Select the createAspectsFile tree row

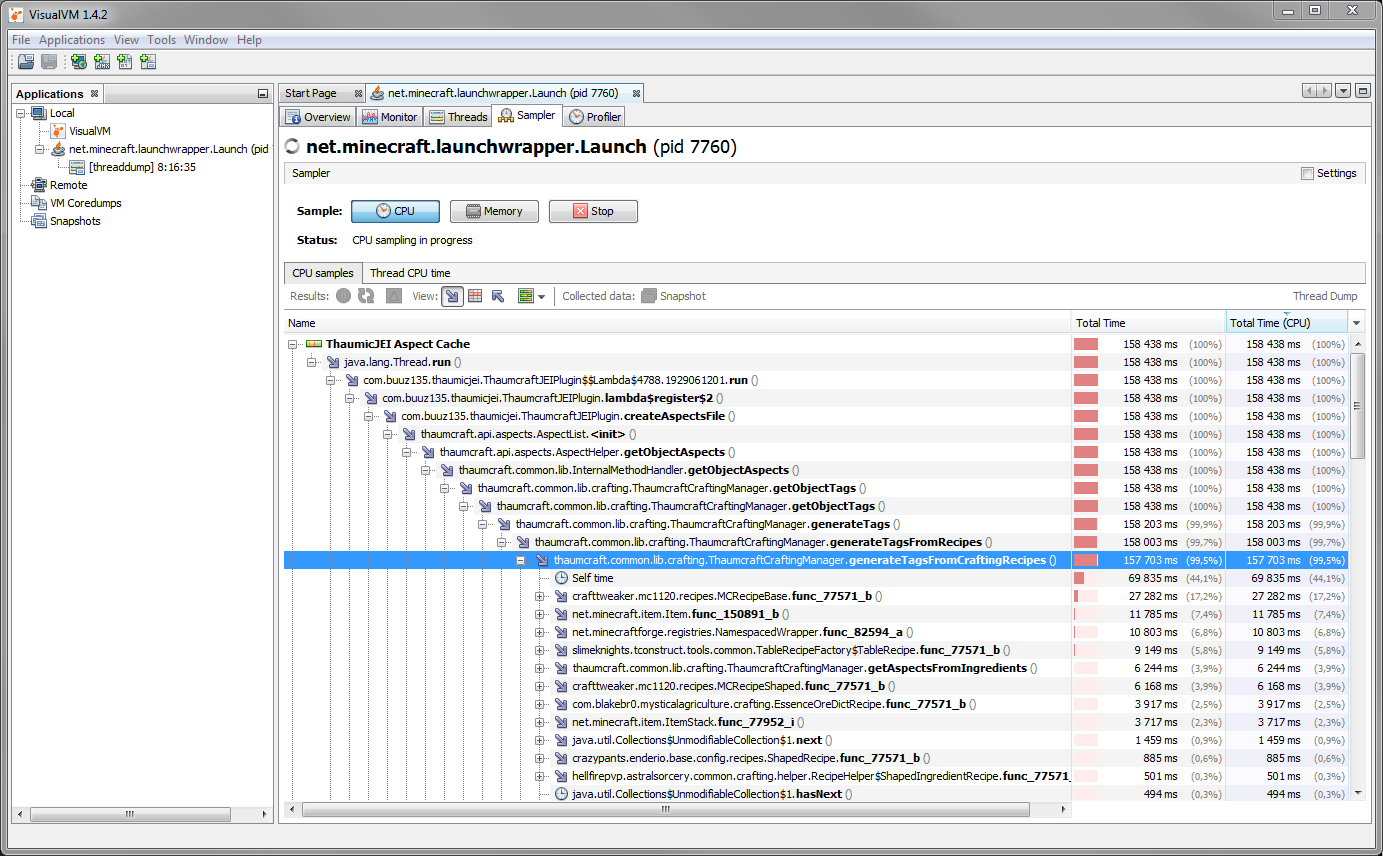point(815,416)
